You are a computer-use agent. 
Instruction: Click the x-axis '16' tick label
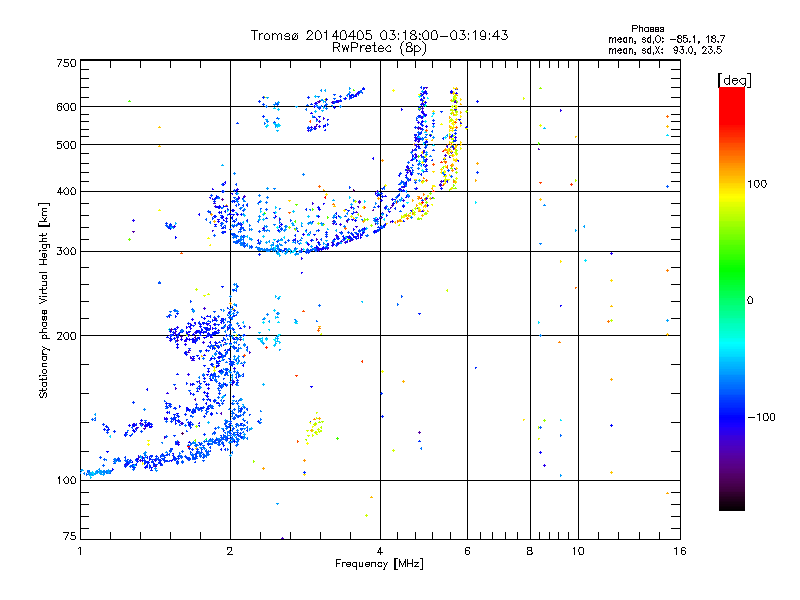[680, 551]
